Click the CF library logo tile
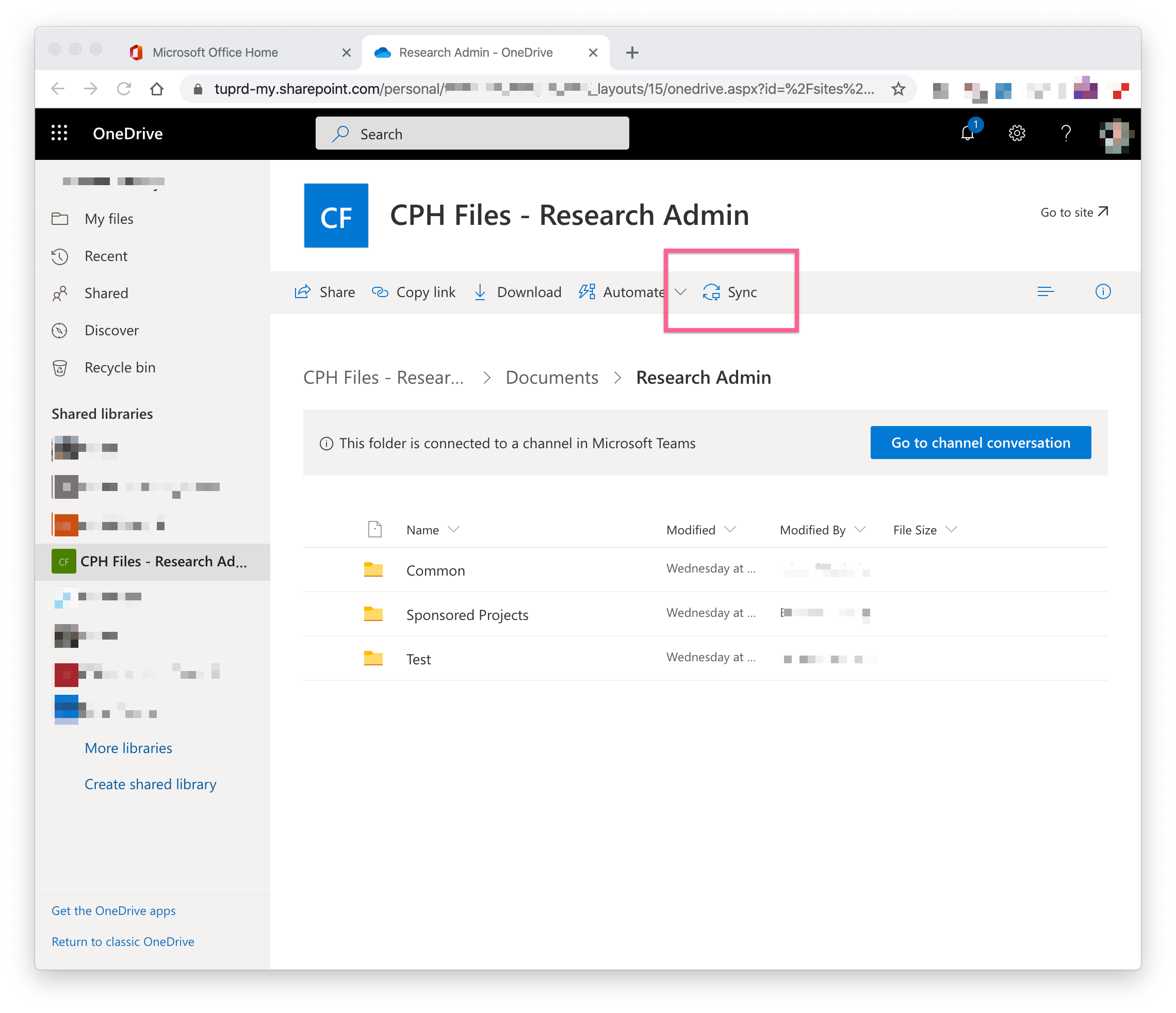The width and height of the screenshot is (1176, 1013). point(336,216)
